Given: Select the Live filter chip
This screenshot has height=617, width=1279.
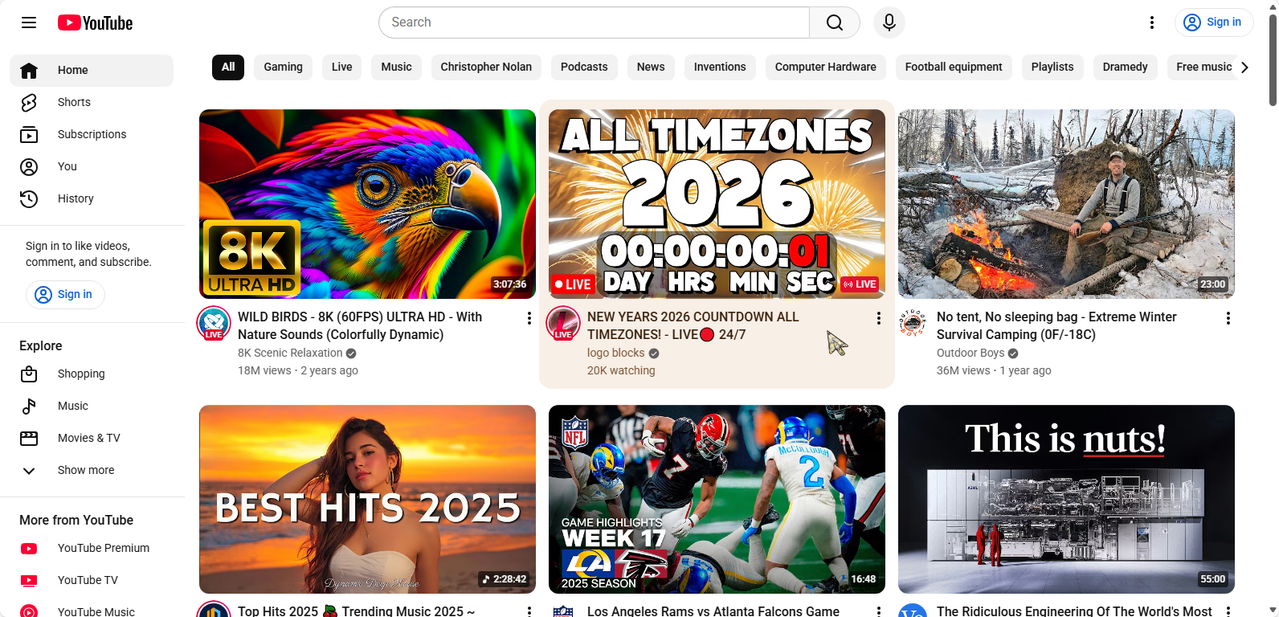Looking at the screenshot, I should pyautogui.click(x=342, y=67).
